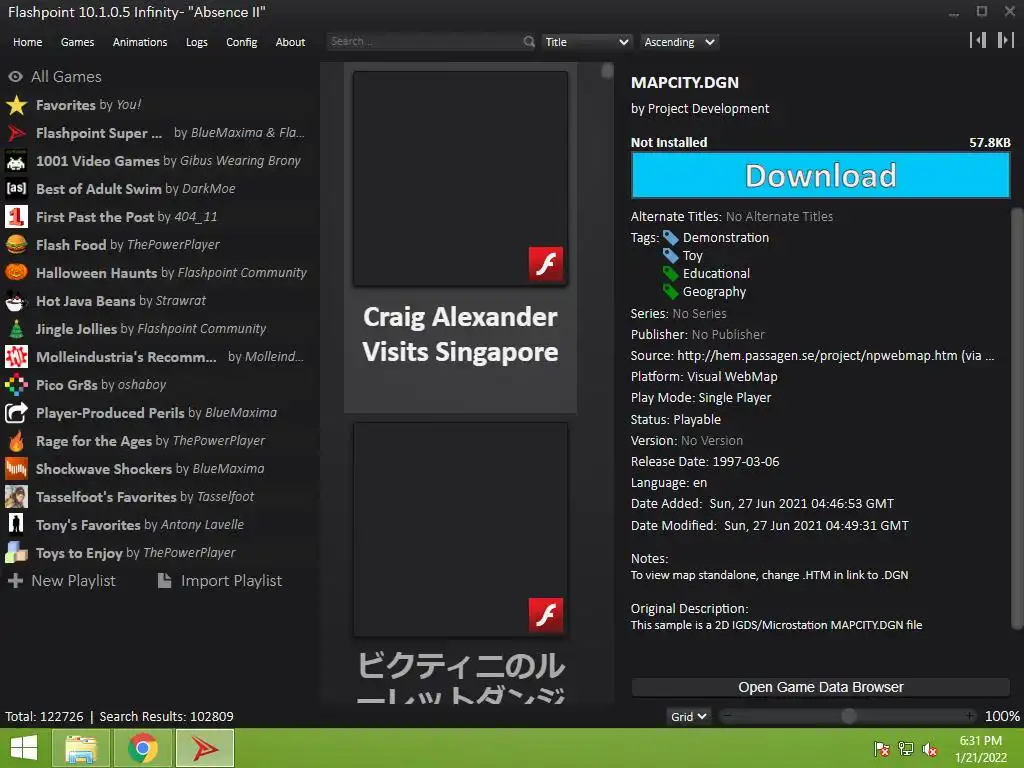Click the Flash Food burger icon

point(16,245)
